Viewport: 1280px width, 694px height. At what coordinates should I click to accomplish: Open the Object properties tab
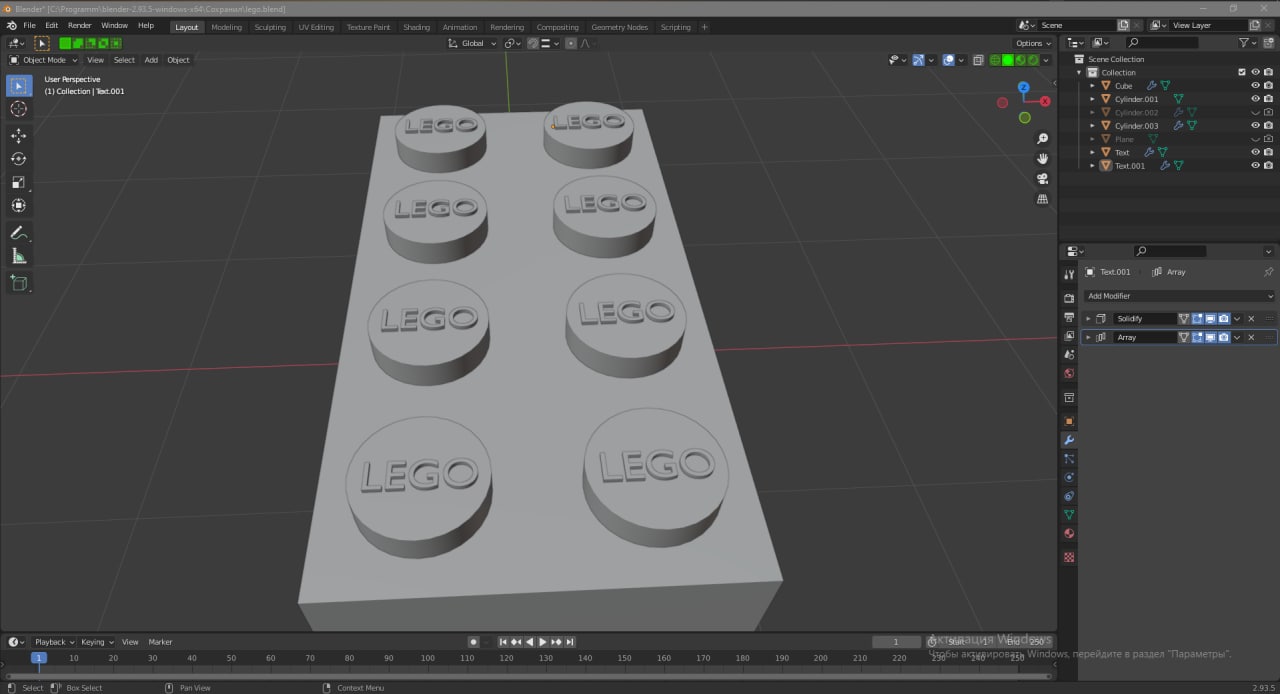pyautogui.click(x=1069, y=421)
